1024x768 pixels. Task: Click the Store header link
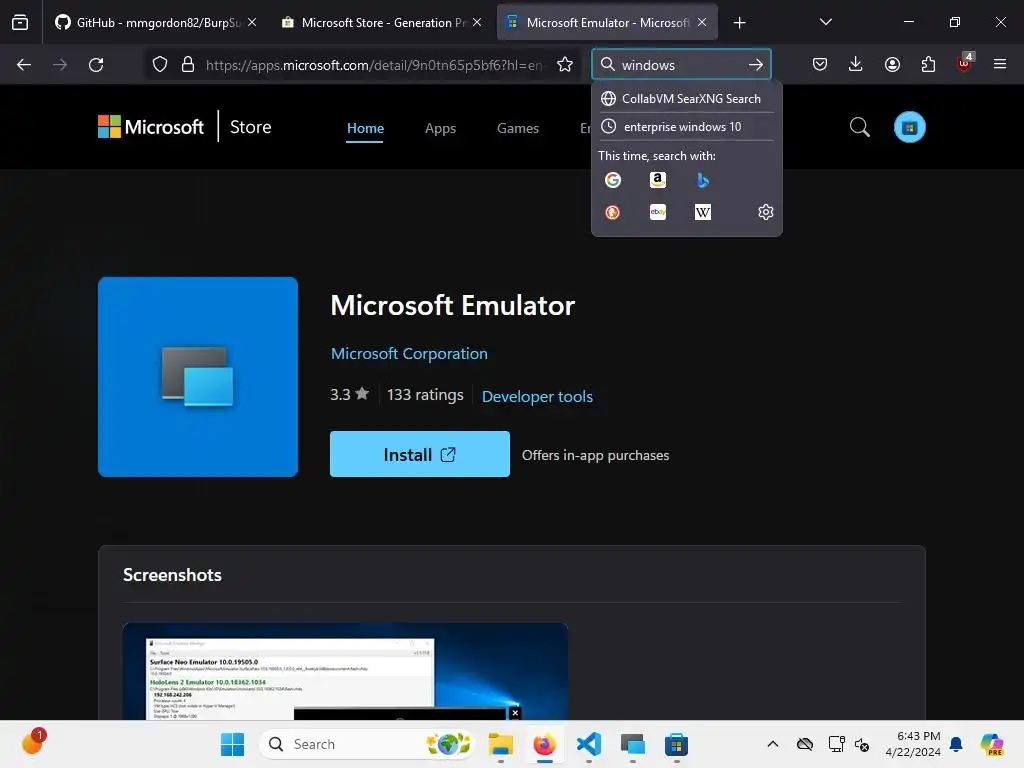250,127
